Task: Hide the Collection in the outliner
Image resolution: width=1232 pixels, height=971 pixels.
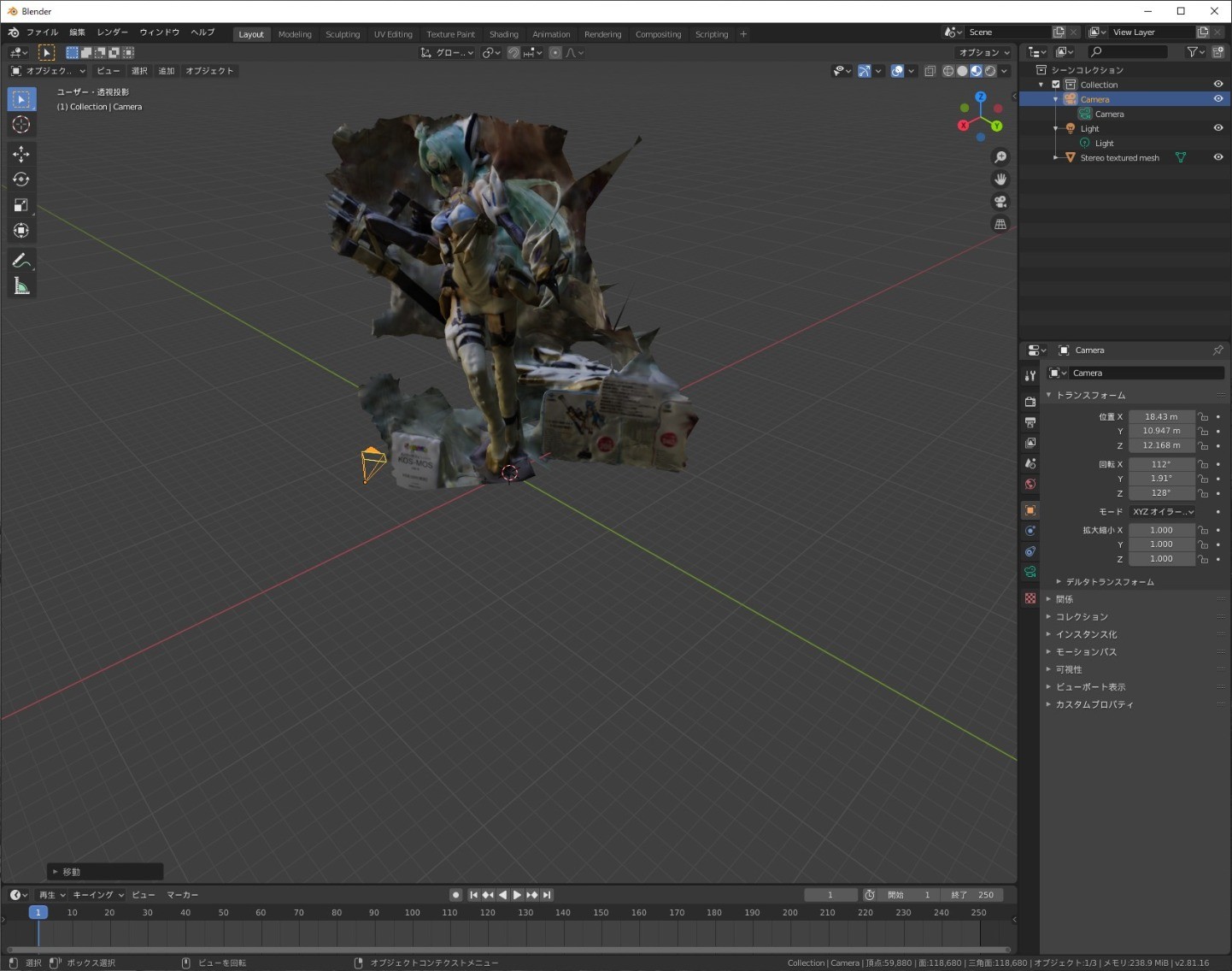Action: [x=1218, y=85]
